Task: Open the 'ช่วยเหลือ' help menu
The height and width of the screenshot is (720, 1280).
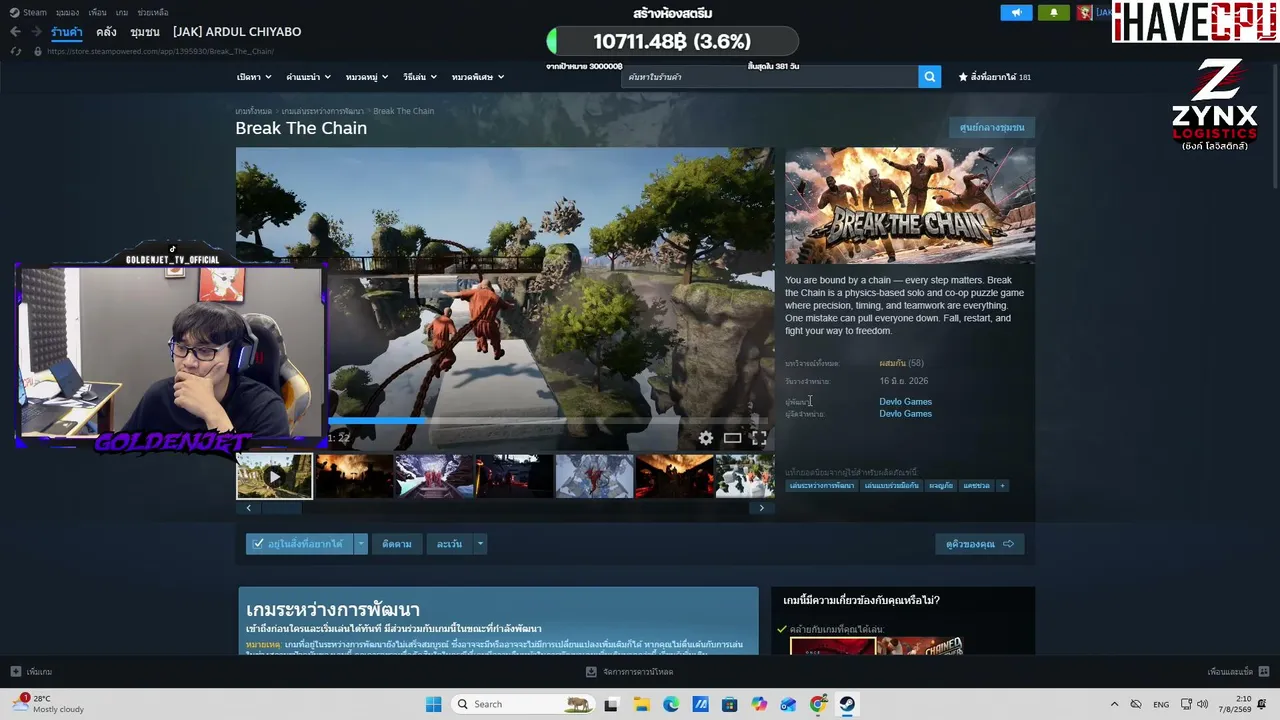Action: click(x=153, y=13)
